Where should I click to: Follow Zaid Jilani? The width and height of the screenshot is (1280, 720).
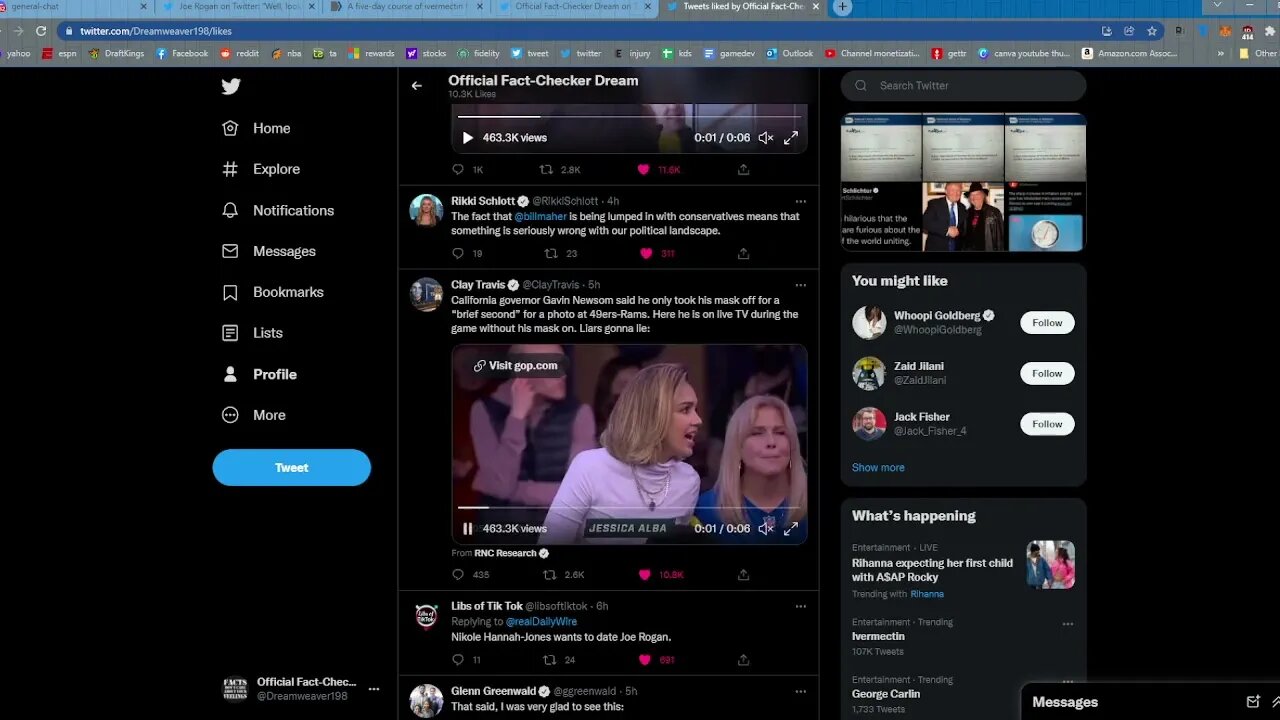[x=1047, y=373]
